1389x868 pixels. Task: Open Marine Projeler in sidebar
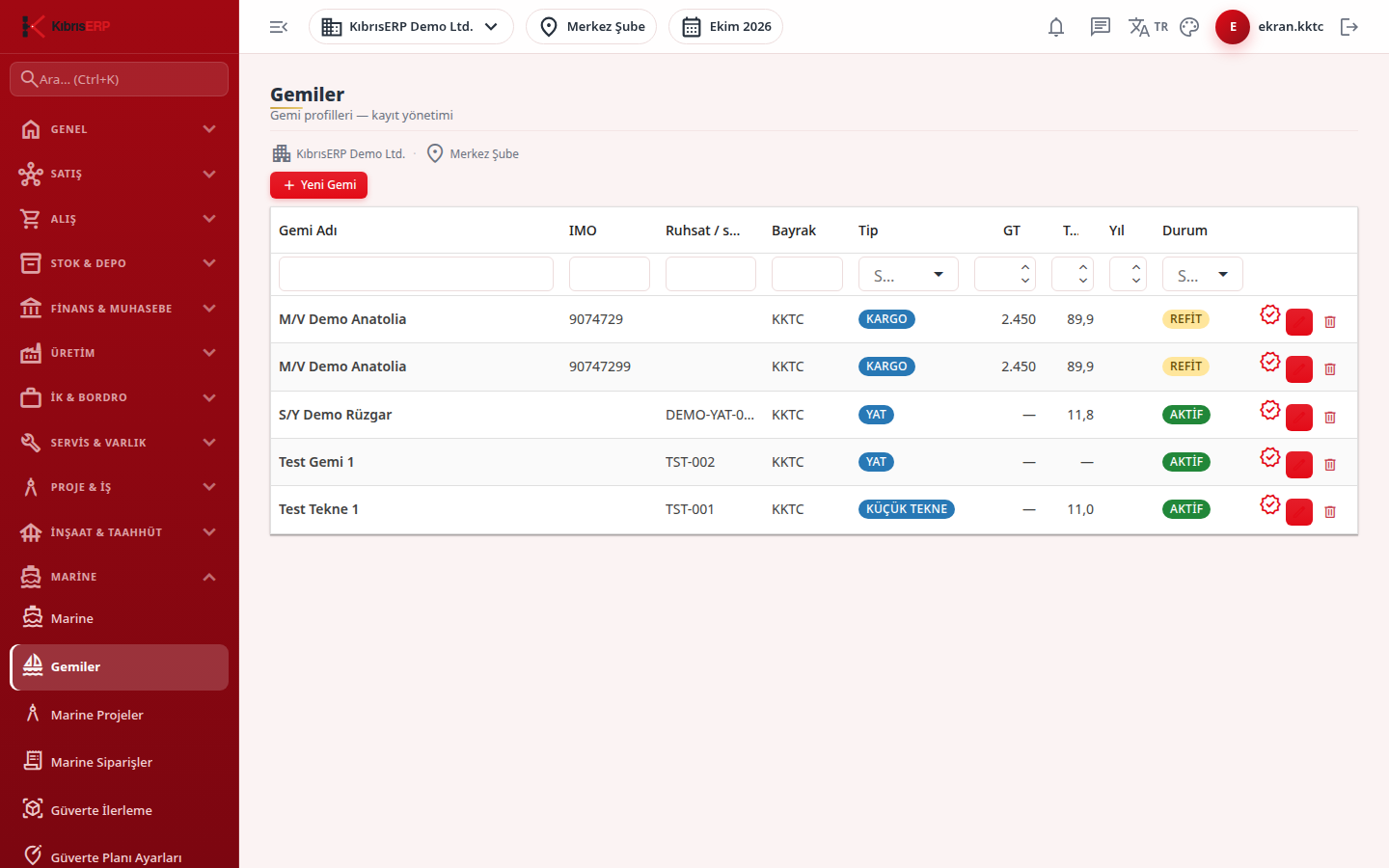120,715
